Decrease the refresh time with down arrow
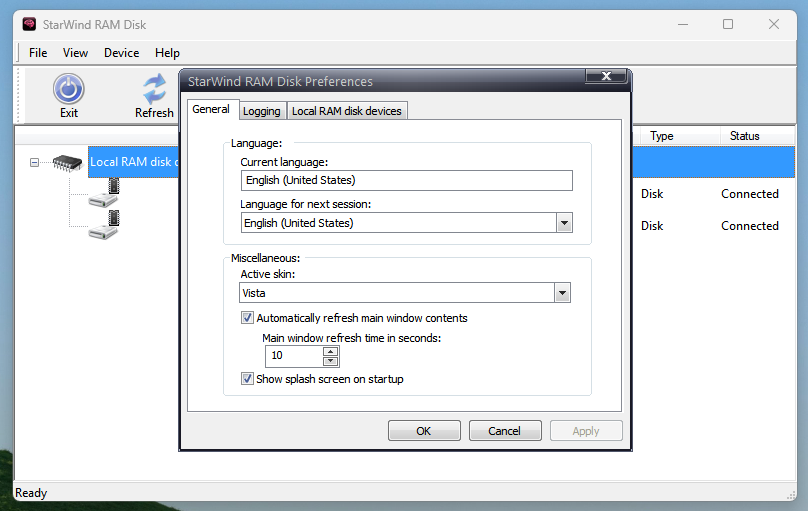The width and height of the screenshot is (808, 511). tap(331, 361)
